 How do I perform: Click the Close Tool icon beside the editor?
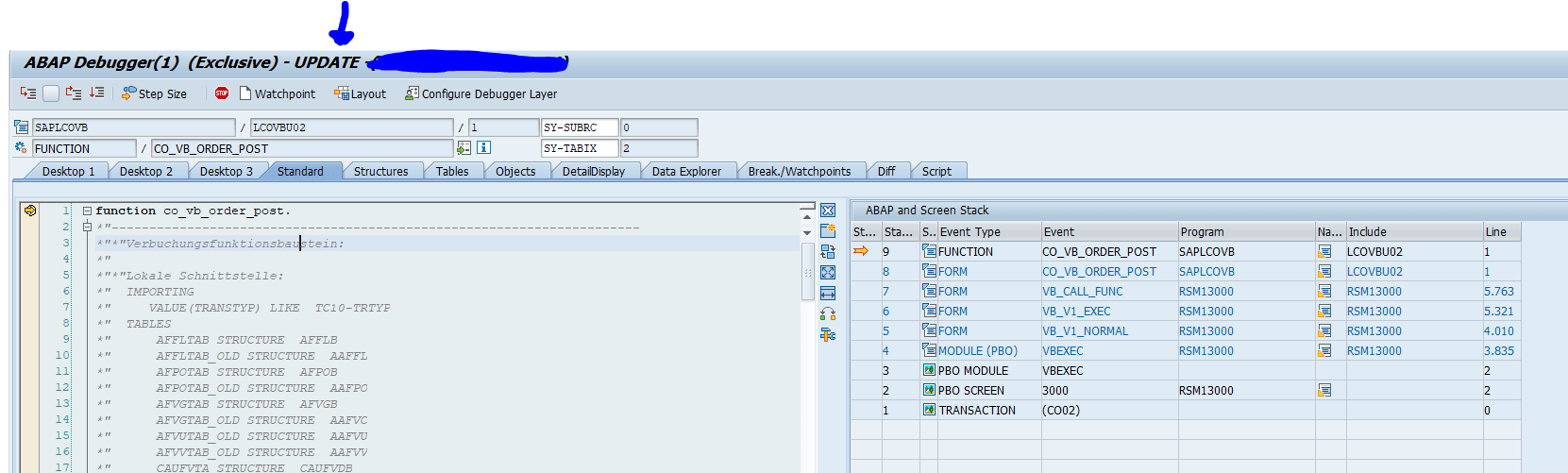[828, 211]
